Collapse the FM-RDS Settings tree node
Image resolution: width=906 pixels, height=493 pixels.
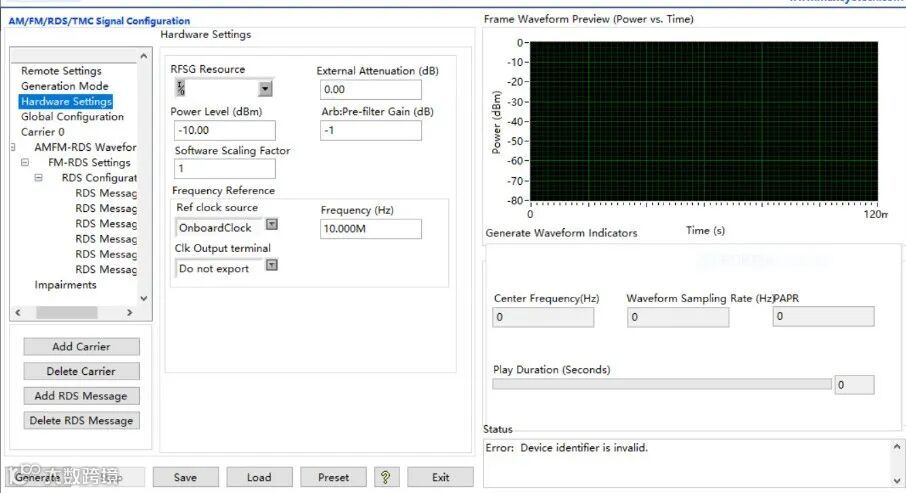pos(25,162)
